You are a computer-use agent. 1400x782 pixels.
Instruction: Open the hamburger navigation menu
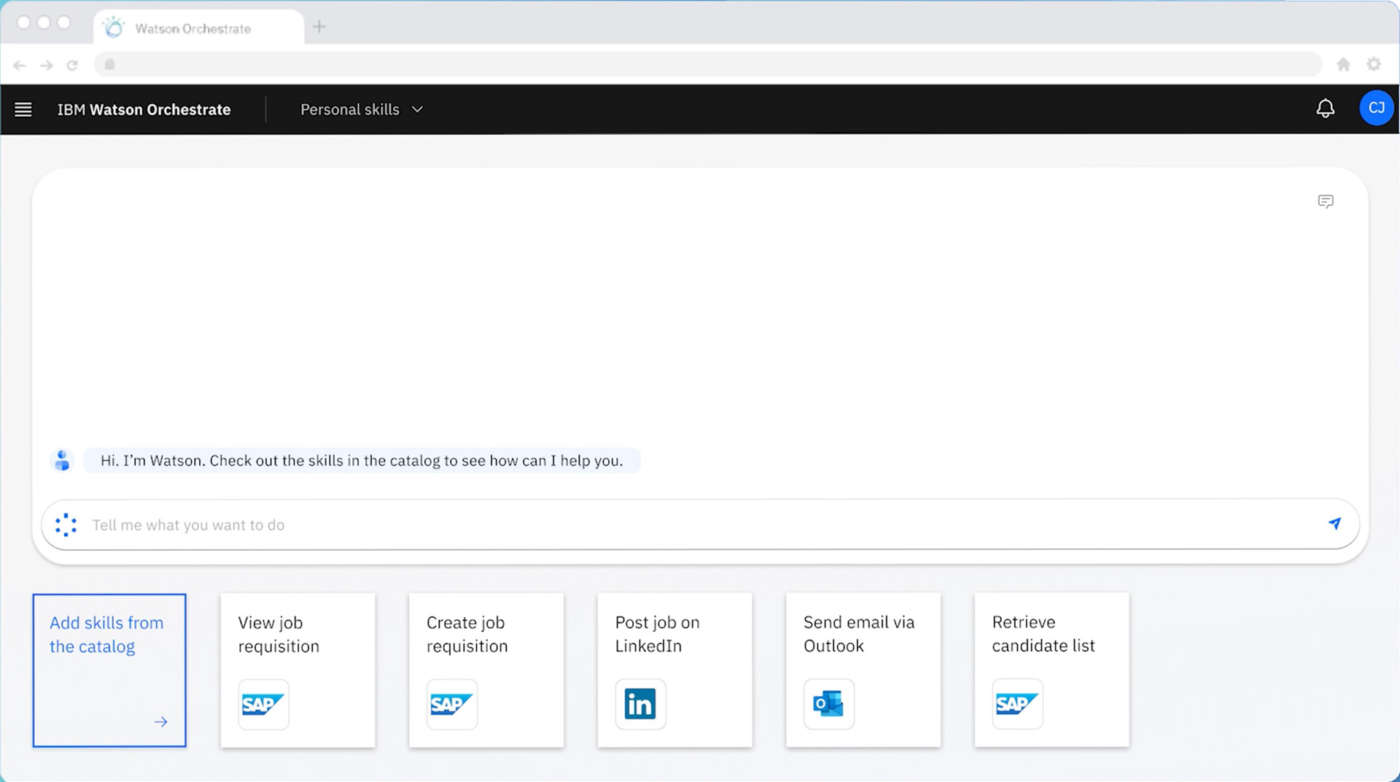(x=23, y=110)
